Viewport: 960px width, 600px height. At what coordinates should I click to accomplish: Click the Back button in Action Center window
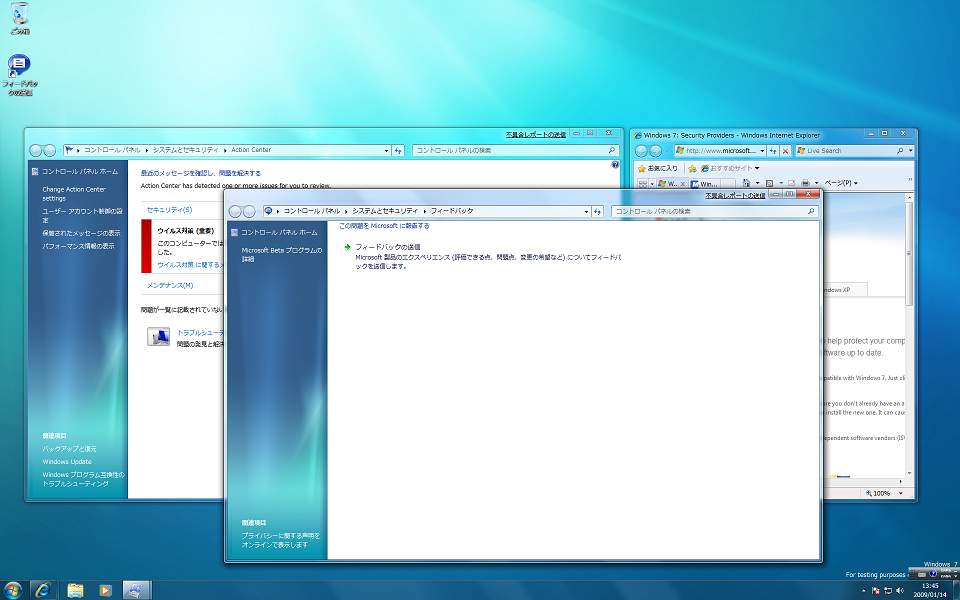point(36,151)
